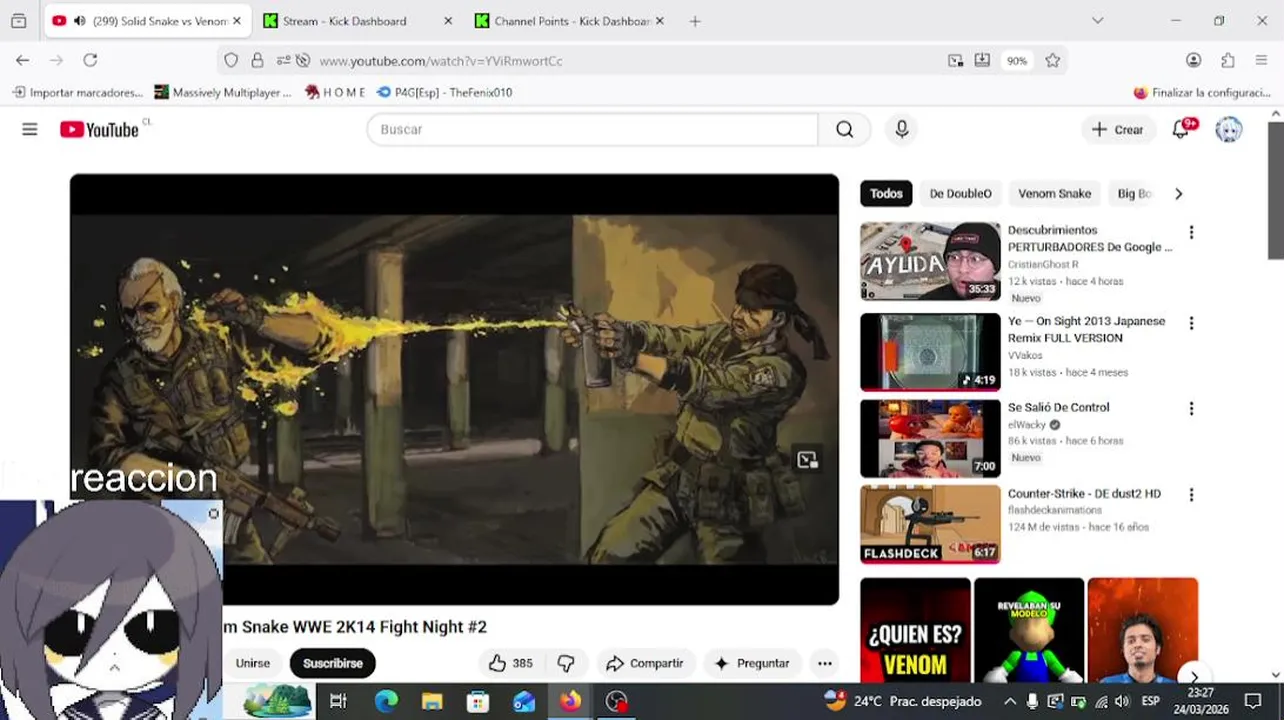Click the page vertical scrollbar thumb

click(1275, 190)
